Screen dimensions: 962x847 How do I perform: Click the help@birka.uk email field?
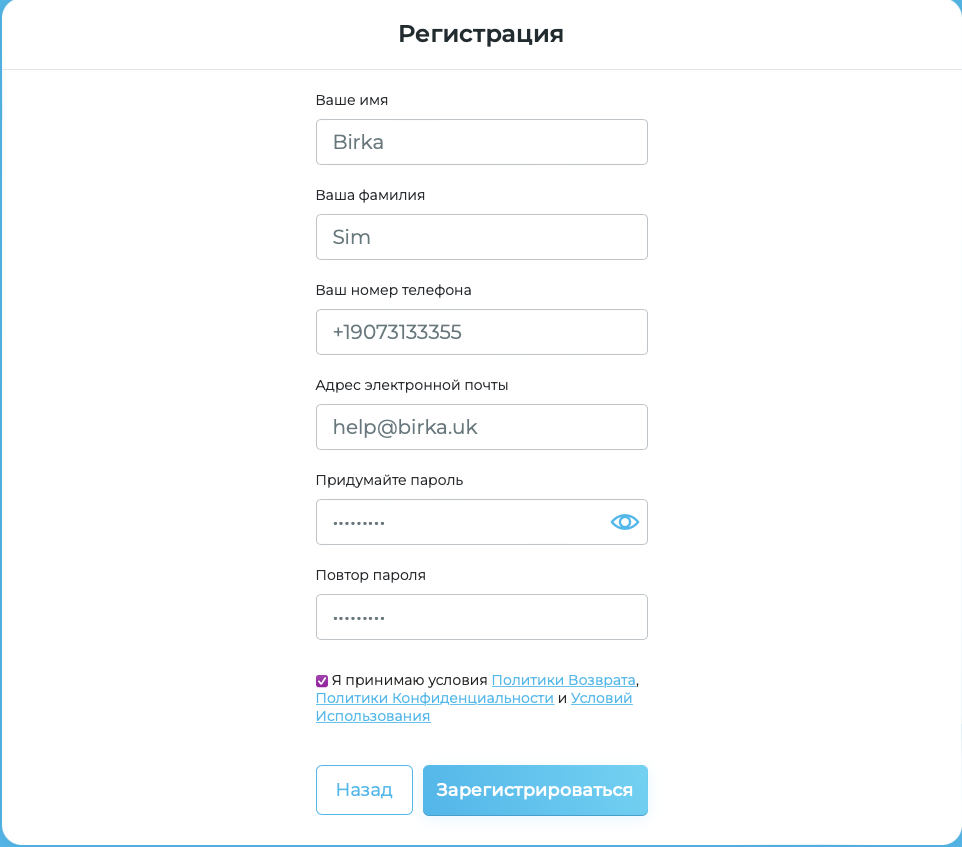point(482,427)
